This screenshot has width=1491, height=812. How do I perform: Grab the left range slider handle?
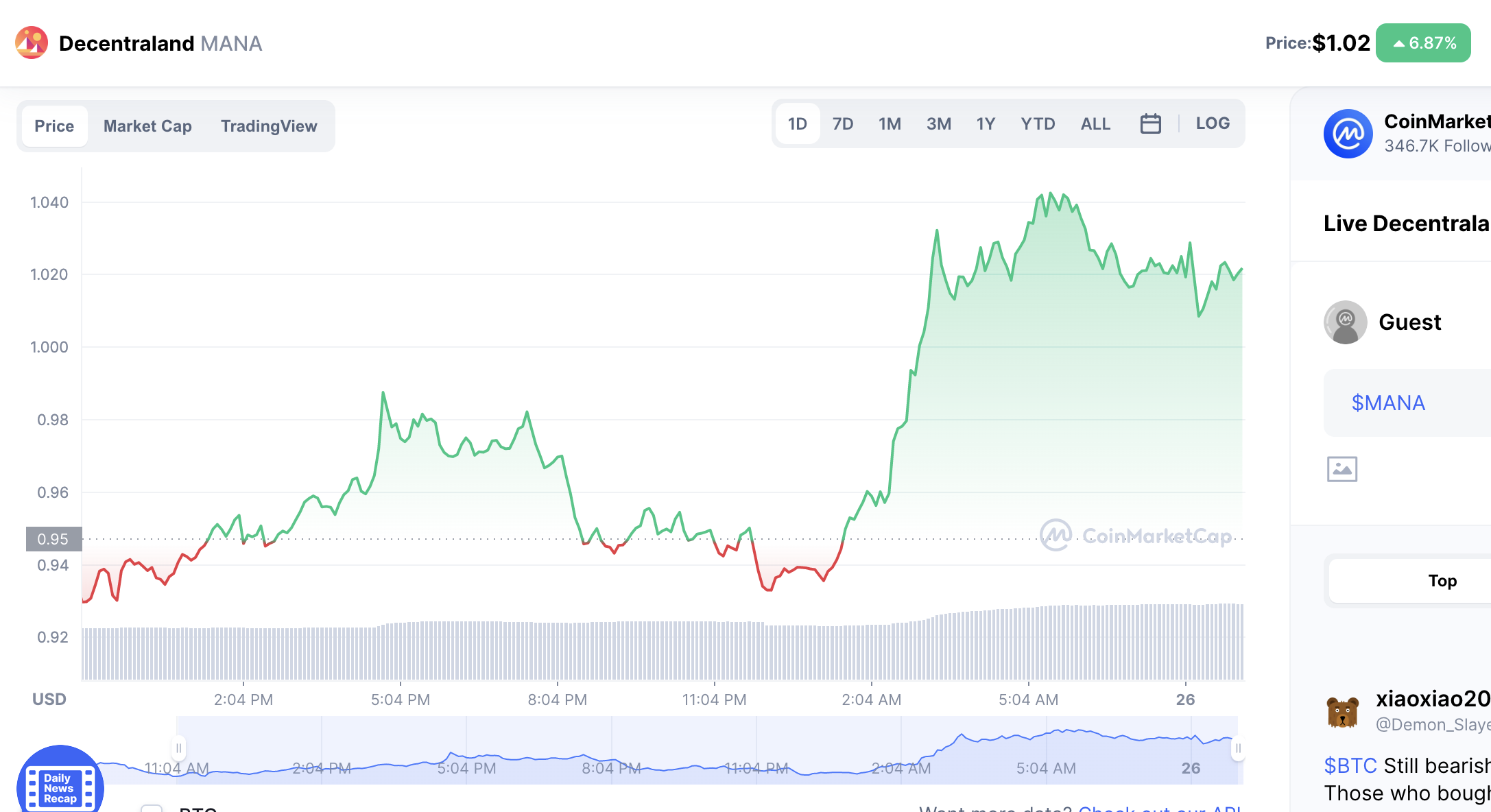(x=178, y=748)
